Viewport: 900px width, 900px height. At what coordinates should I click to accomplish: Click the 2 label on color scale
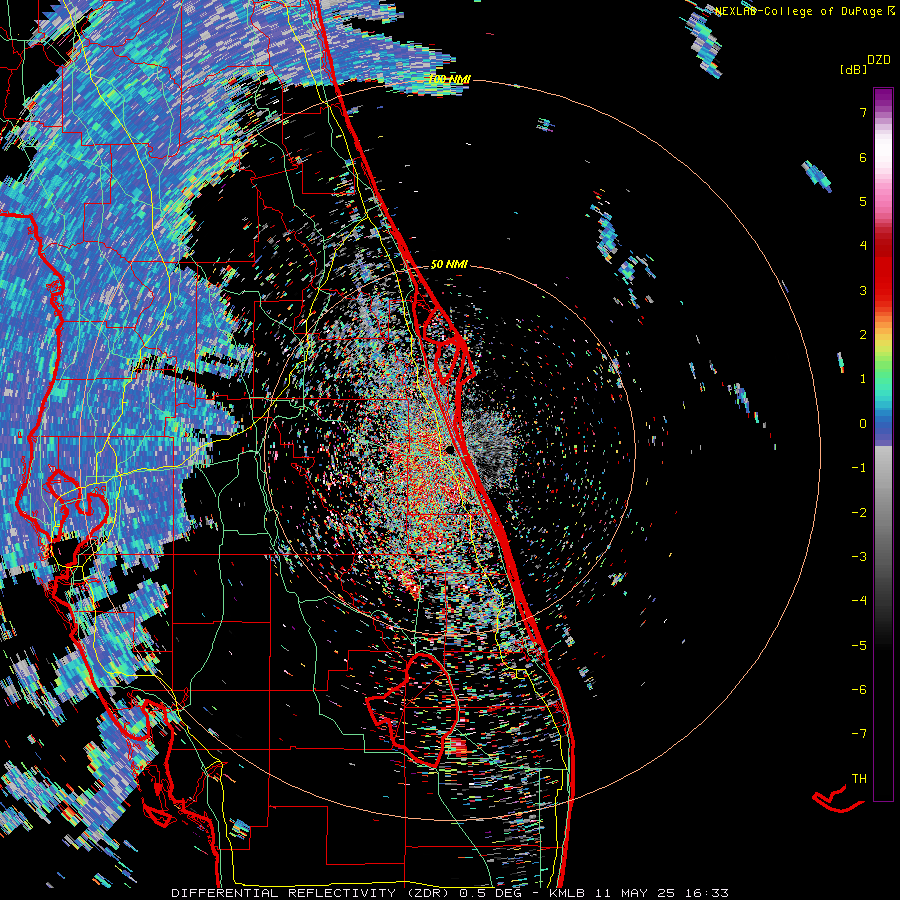point(863,335)
